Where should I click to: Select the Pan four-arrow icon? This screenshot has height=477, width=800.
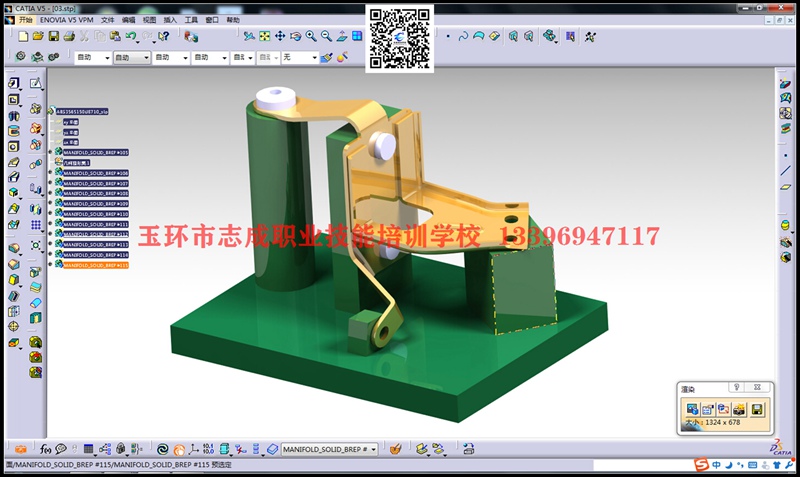click(280, 36)
